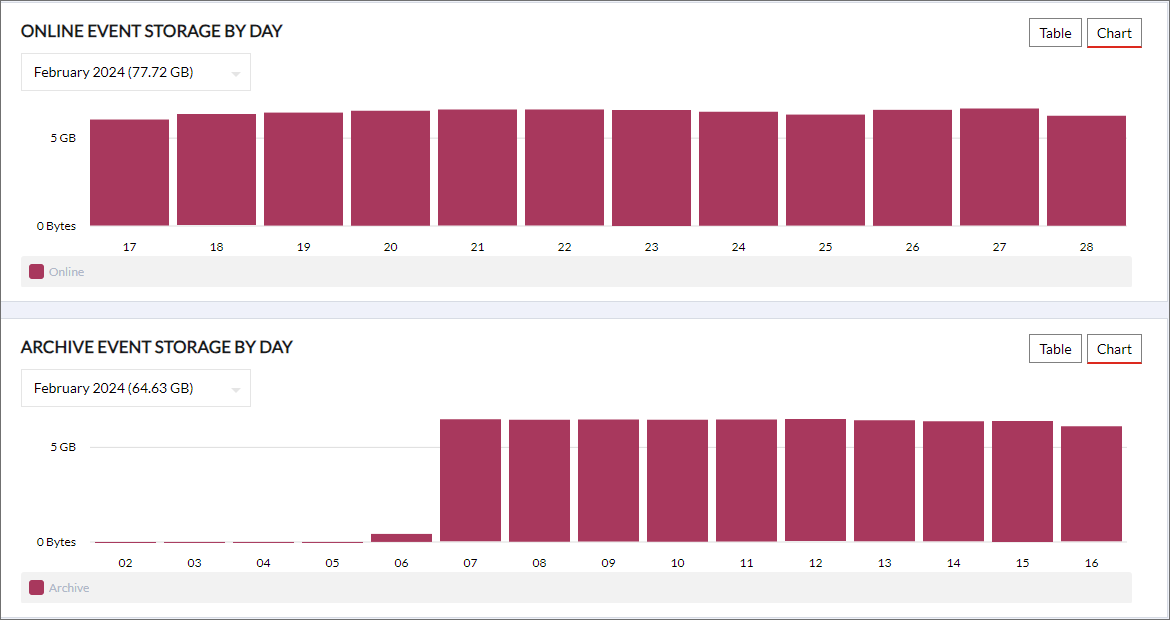Select Chart view for Online Event Storage
The image size is (1170, 620).
click(x=1114, y=33)
